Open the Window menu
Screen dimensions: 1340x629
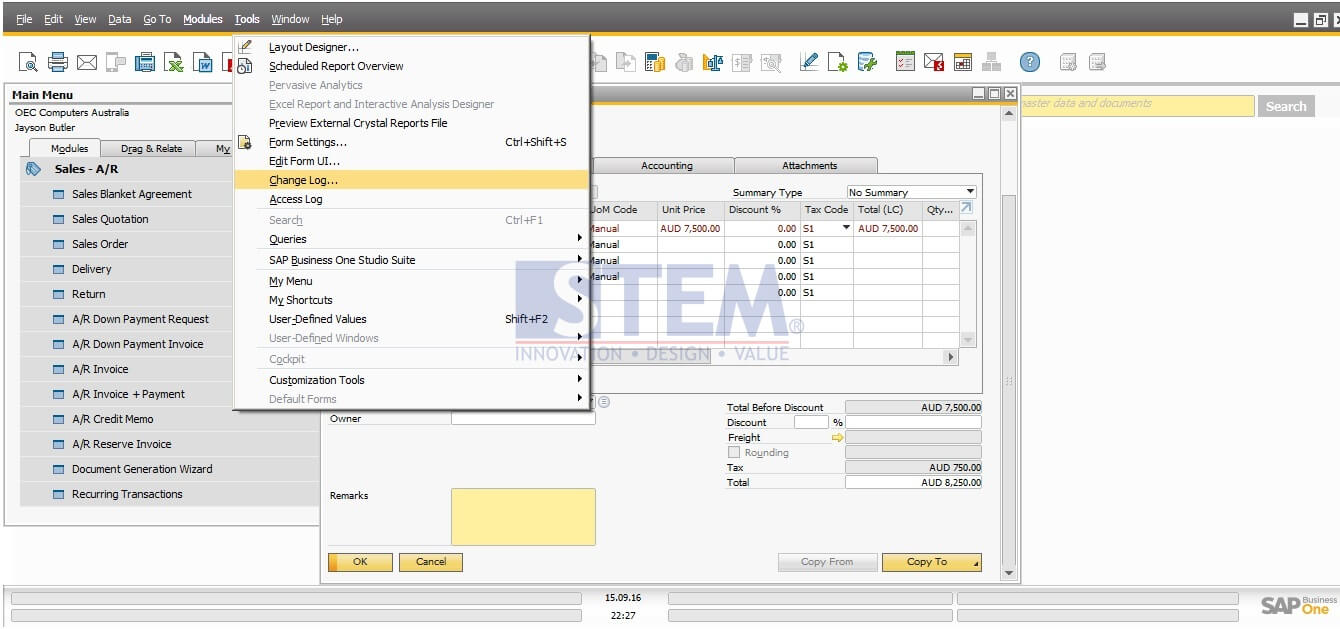(x=290, y=19)
